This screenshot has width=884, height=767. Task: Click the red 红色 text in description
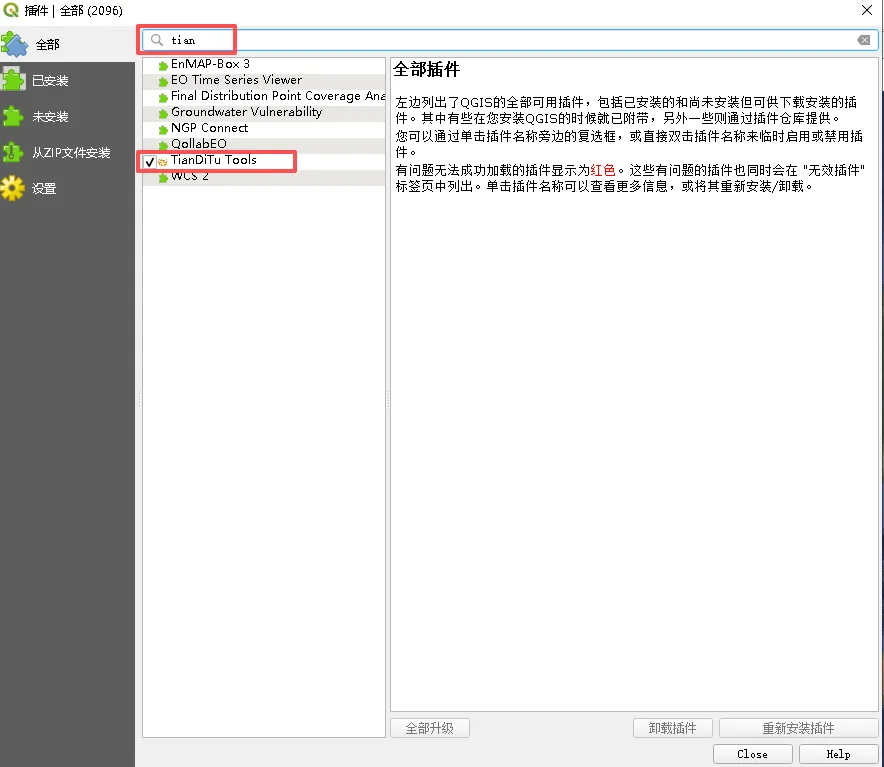(603, 170)
